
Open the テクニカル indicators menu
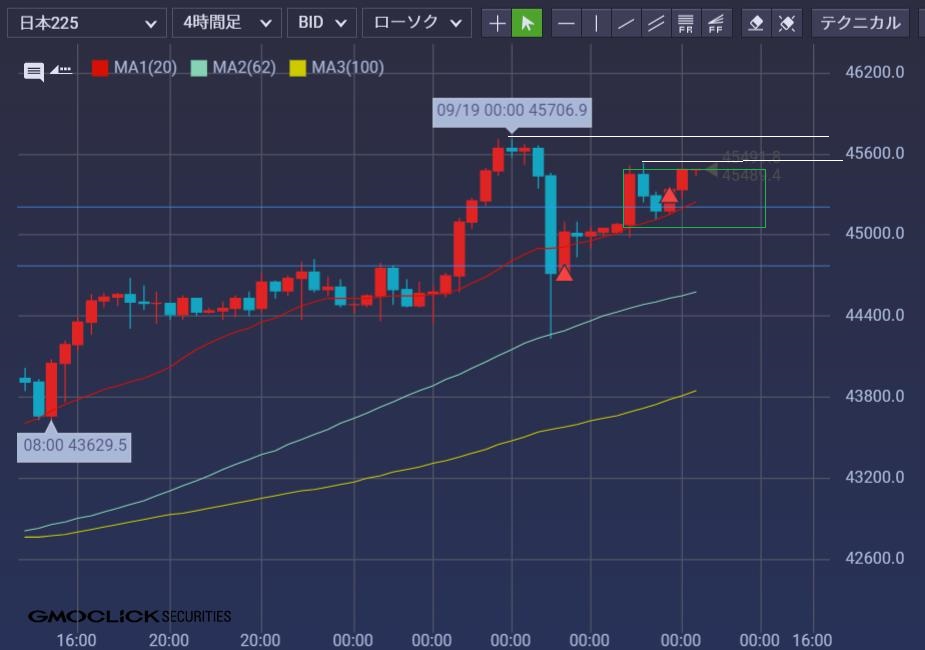(860, 22)
